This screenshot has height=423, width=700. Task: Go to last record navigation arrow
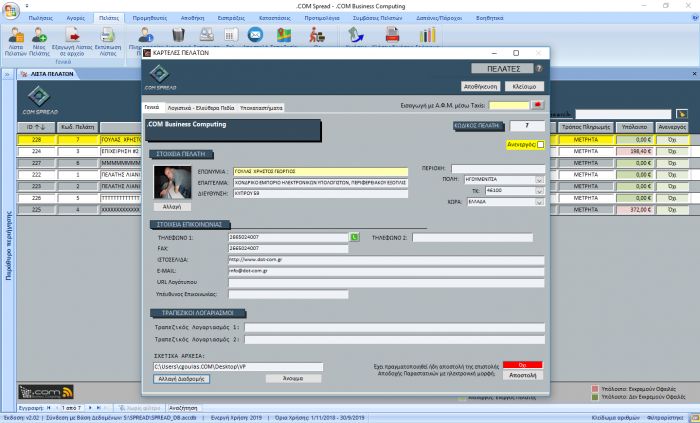click(x=99, y=408)
